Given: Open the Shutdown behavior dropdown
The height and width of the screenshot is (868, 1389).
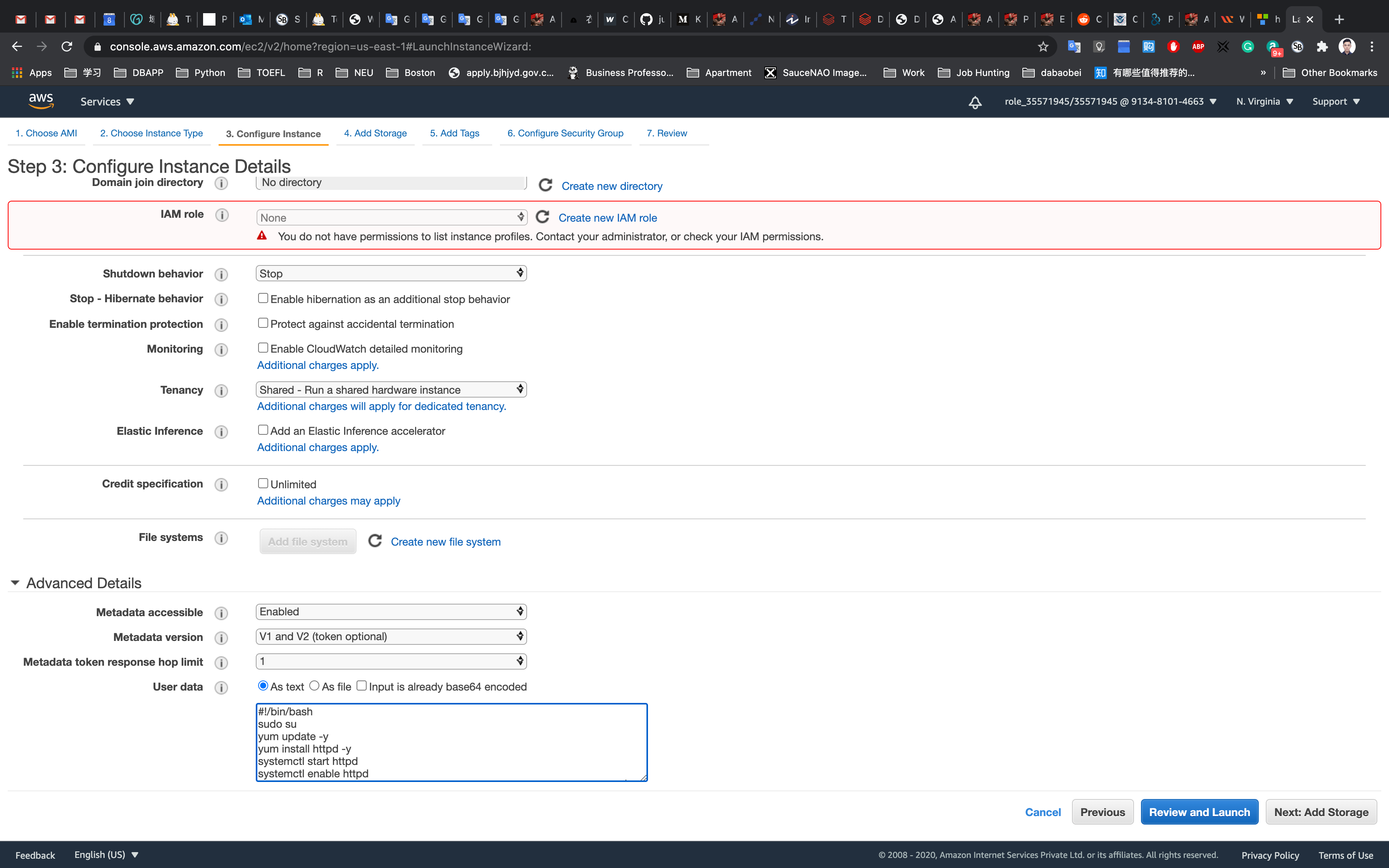Looking at the screenshot, I should click(x=391, y=273).
